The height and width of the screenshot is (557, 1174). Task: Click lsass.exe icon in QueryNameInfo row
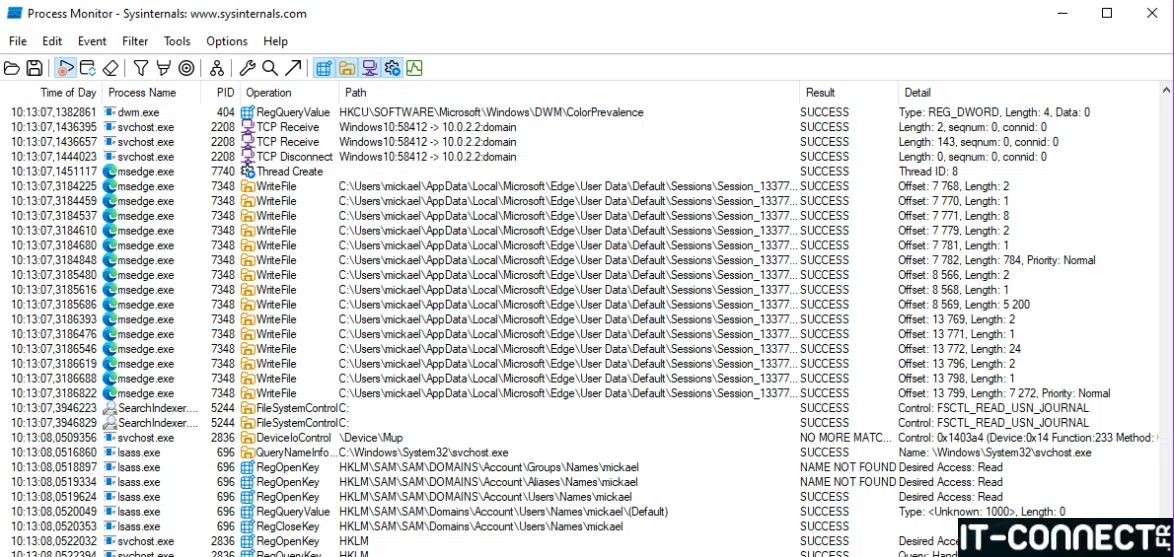(110, 452)
